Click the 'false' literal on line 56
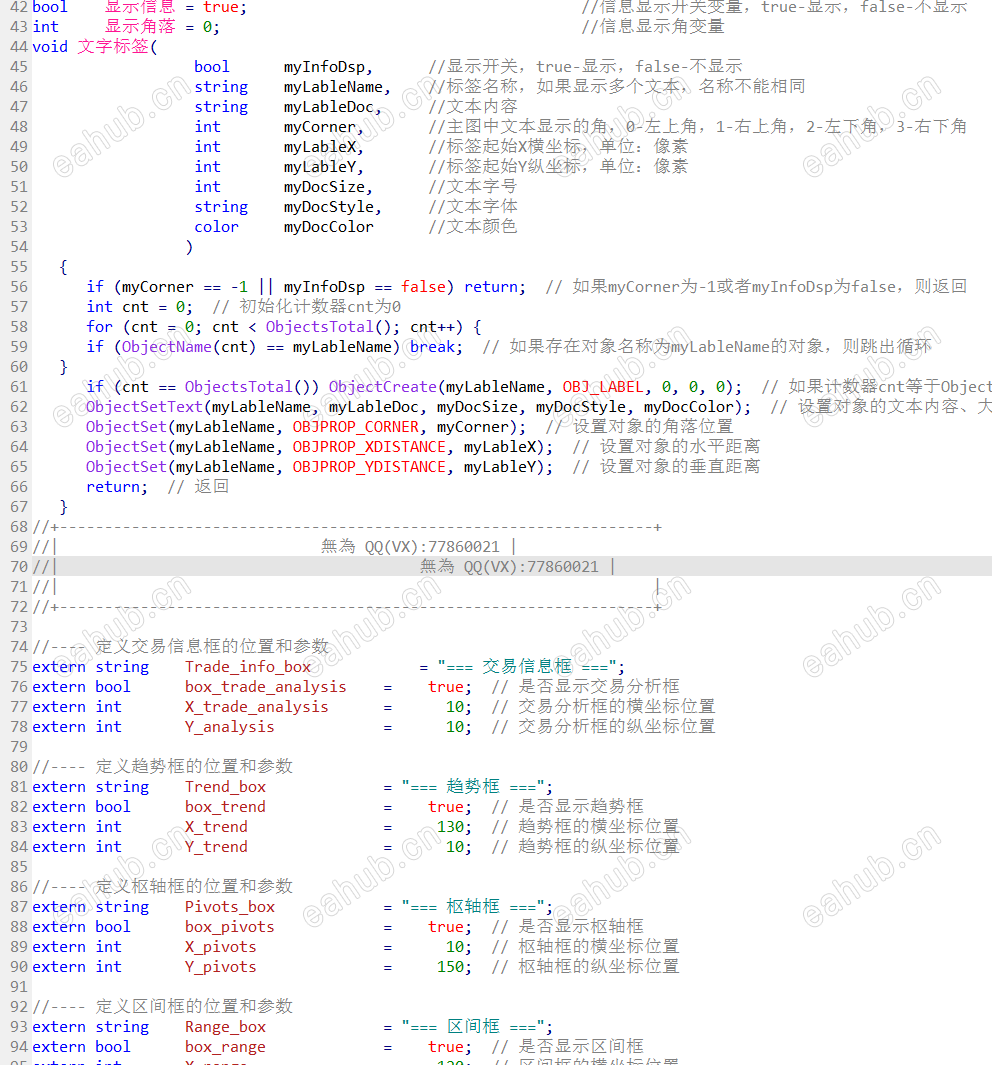Screen dimensions: 992x1065 423,287
